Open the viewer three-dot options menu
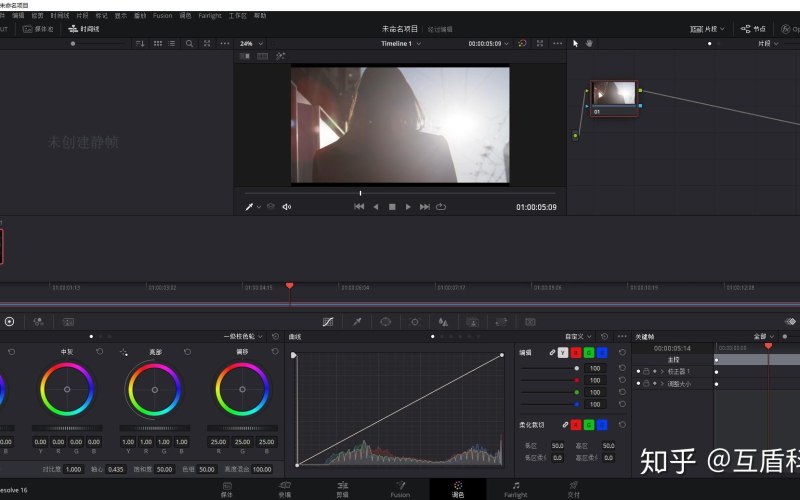This screenshot has width=800, height=500. coord(558,44)
